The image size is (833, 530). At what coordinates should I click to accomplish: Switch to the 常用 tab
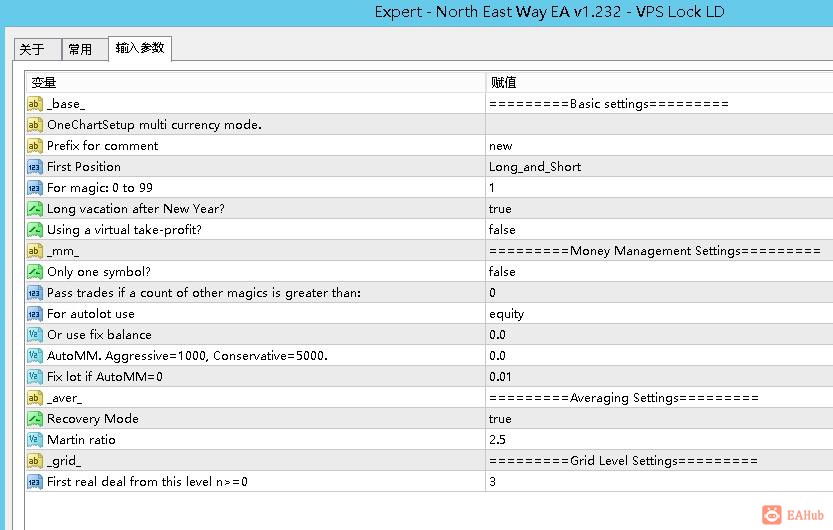pos(84,49)
